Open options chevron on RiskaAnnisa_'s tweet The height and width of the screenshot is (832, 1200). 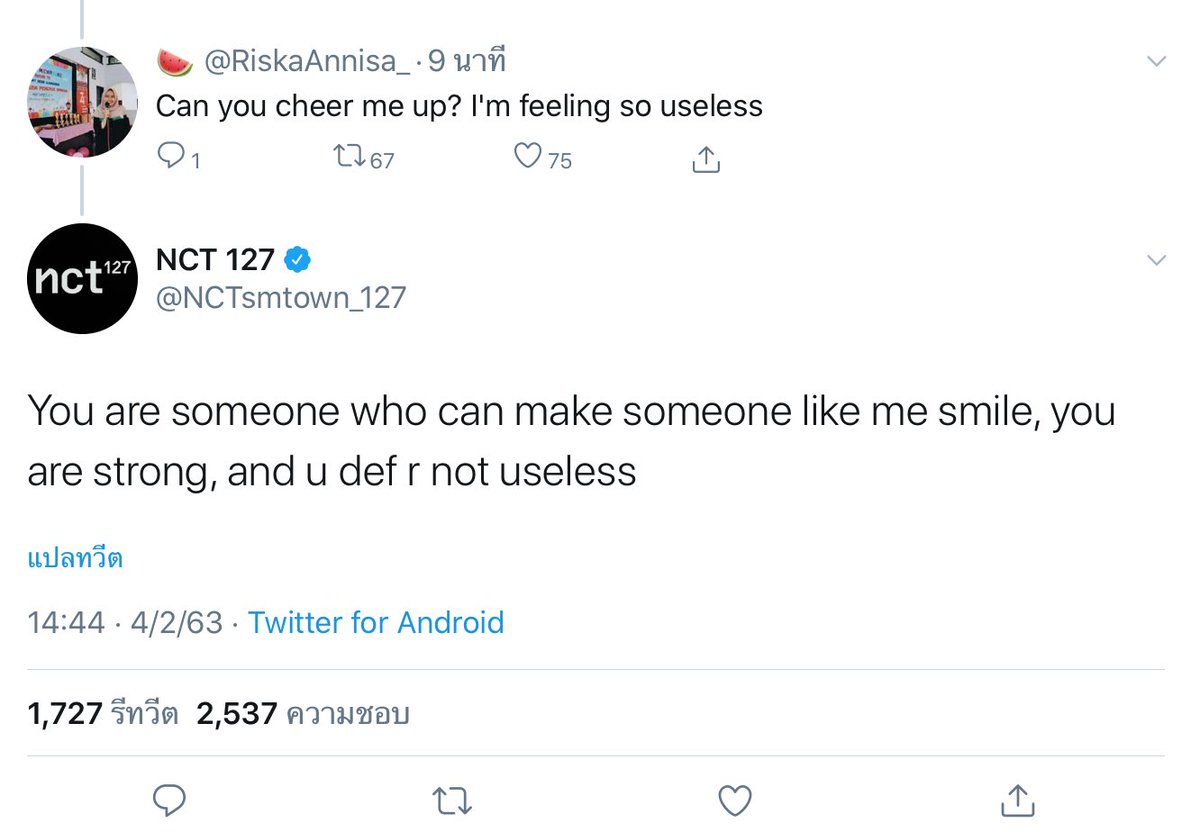point(1156,62)
